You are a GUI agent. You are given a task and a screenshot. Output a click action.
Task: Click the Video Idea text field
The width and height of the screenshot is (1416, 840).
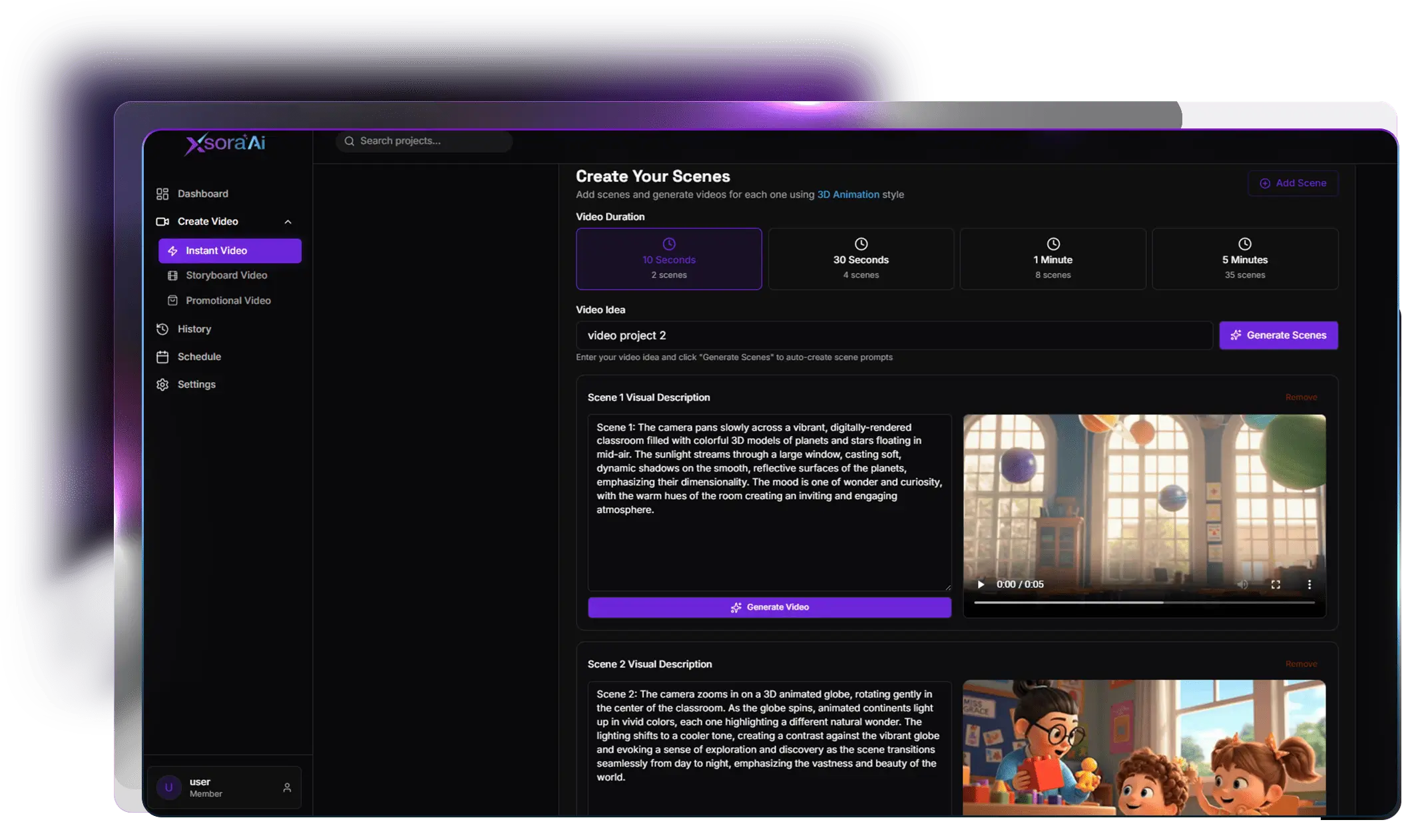tap(893, 335)
